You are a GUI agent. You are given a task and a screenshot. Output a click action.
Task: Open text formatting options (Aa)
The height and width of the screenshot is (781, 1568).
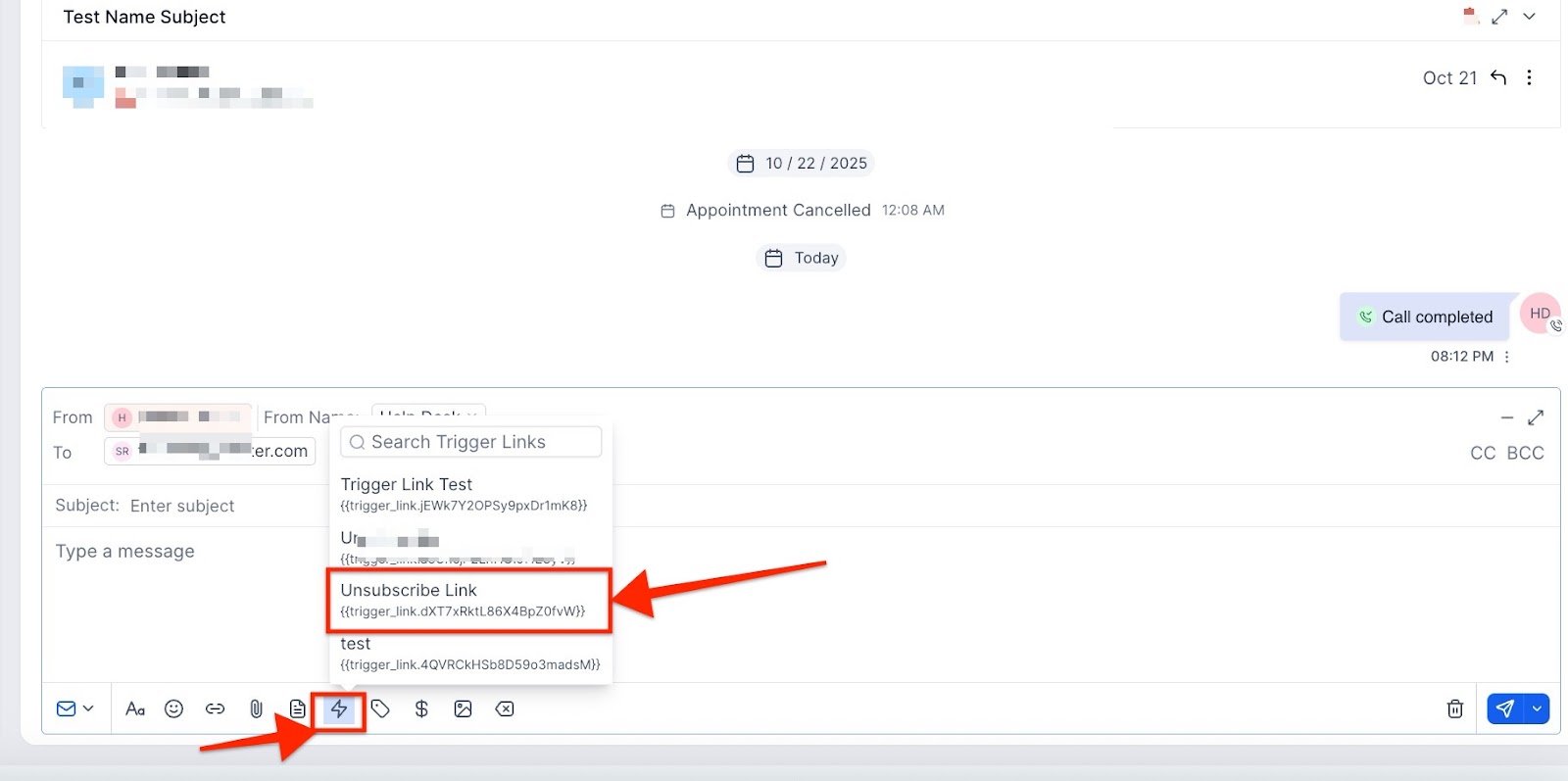(135, 709)
